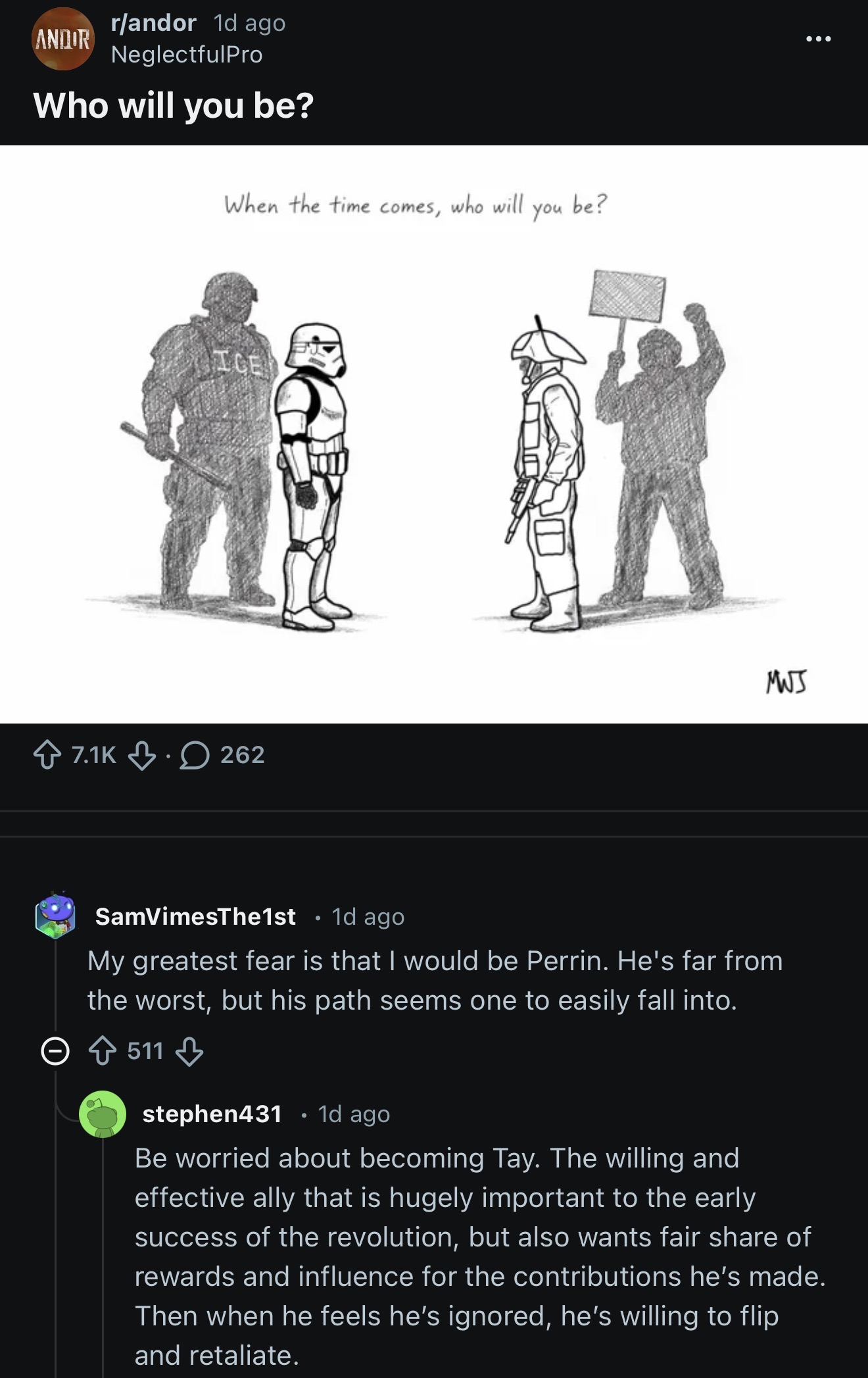Tap stephen431's green avatar icon
The width and height of the screenshot is (868, 1378).
click(x=103, y=1114)
